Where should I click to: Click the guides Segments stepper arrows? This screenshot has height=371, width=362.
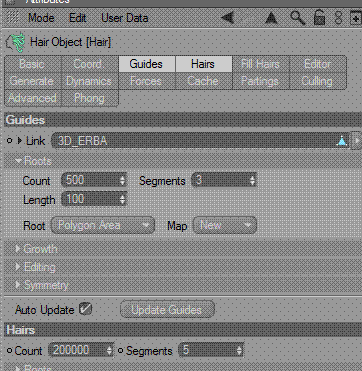[x=253, y=180]
